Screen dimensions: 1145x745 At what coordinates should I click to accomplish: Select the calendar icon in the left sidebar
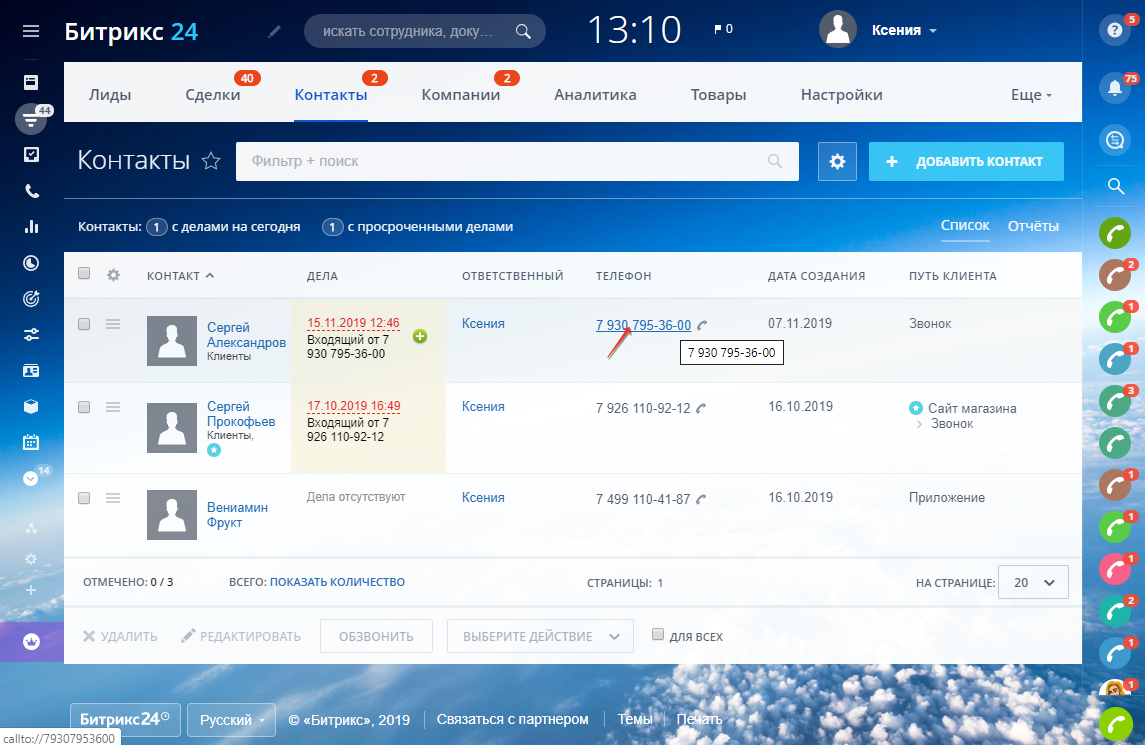pos(30,441)
